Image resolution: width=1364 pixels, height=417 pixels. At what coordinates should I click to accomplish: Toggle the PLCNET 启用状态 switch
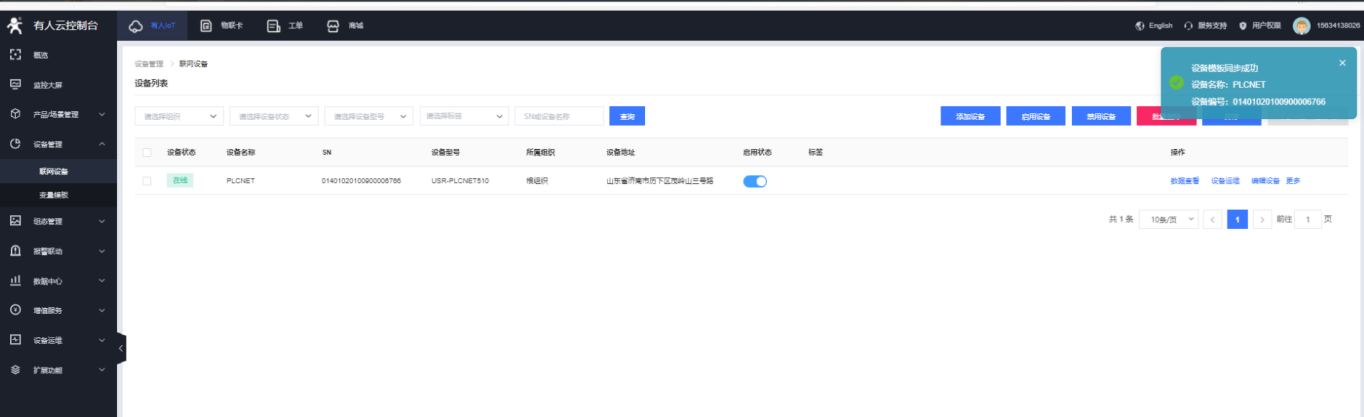(x=755, y=181)
